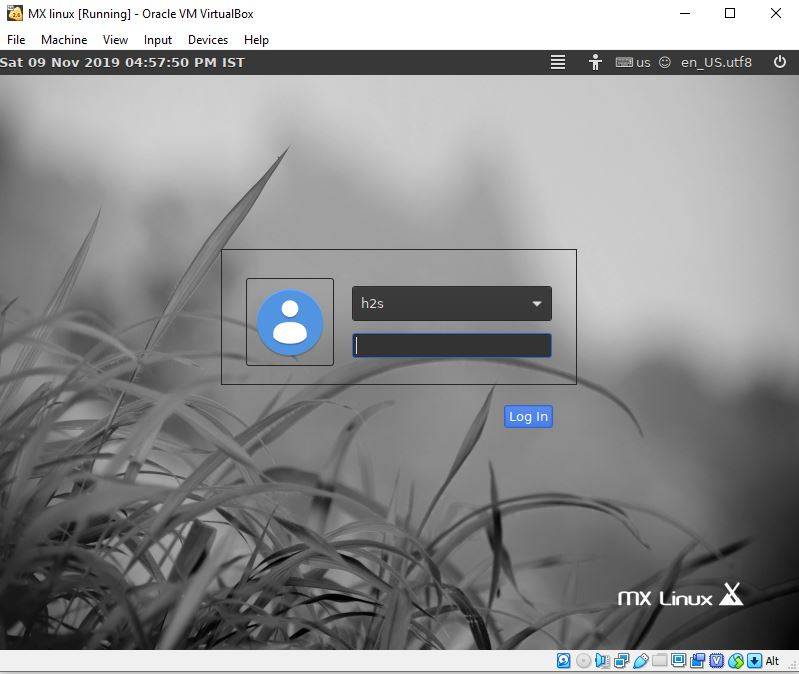Click the smiley face icon beside 'us'
Screen dimensions: 799x674
click(x=664, y=62)
